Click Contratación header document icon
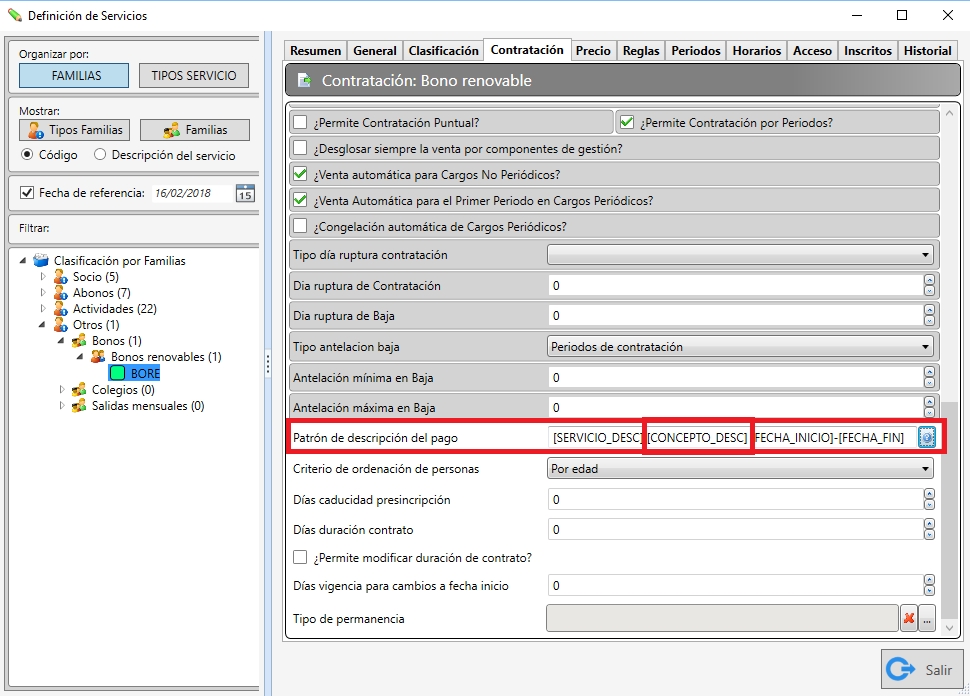 coord(304,80)
